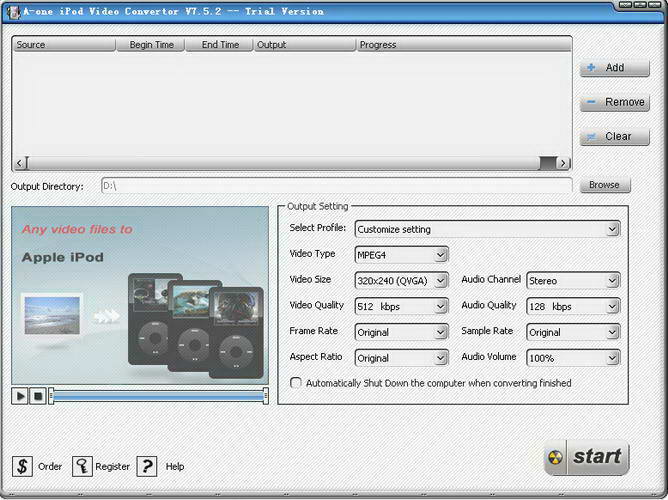Screen dimensions: 668x500
Task: Click the Apple iPod preview image
Action: pyautogui.click(x=140, y=296)
